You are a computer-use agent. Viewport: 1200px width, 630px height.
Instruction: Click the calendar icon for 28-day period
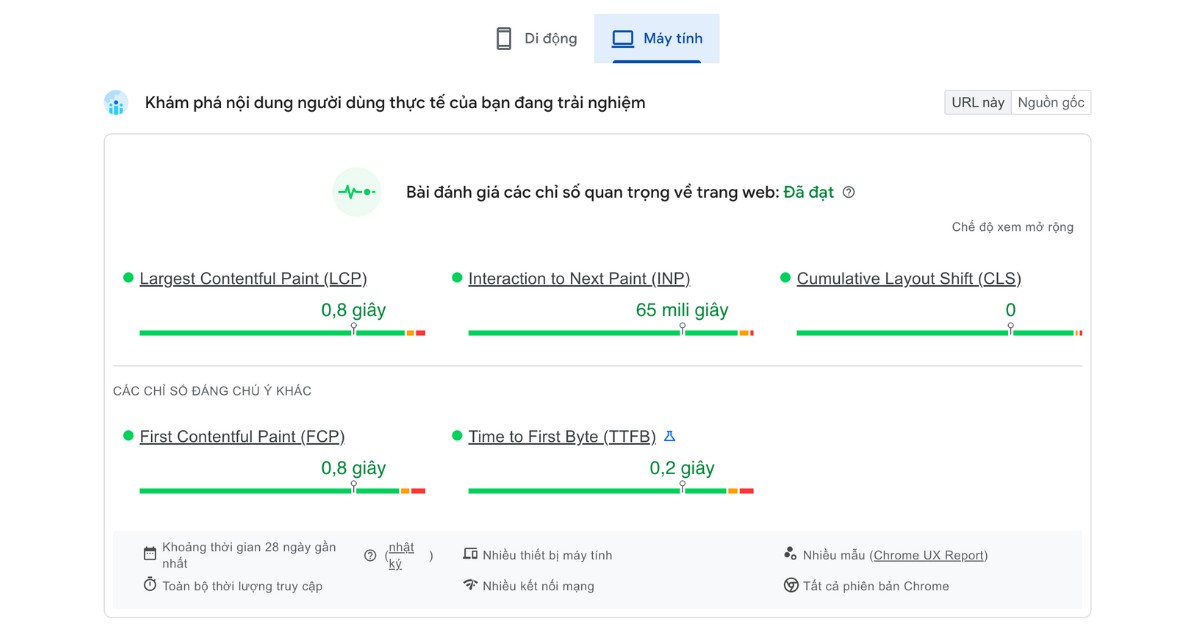pyautogui.click(x=150, y=554)
